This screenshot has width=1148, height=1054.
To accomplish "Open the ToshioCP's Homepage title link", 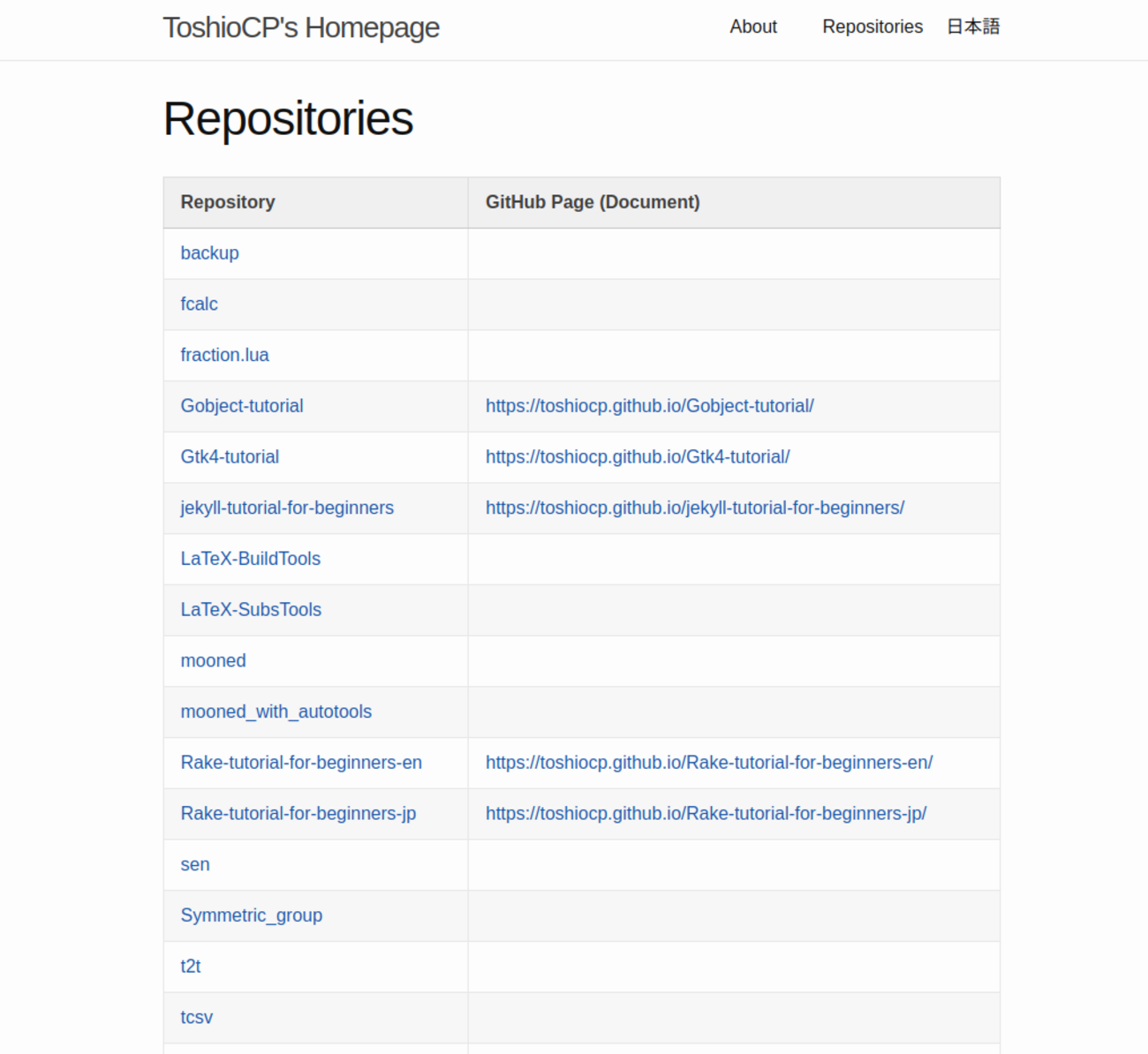I will click(x=301, y=28).
